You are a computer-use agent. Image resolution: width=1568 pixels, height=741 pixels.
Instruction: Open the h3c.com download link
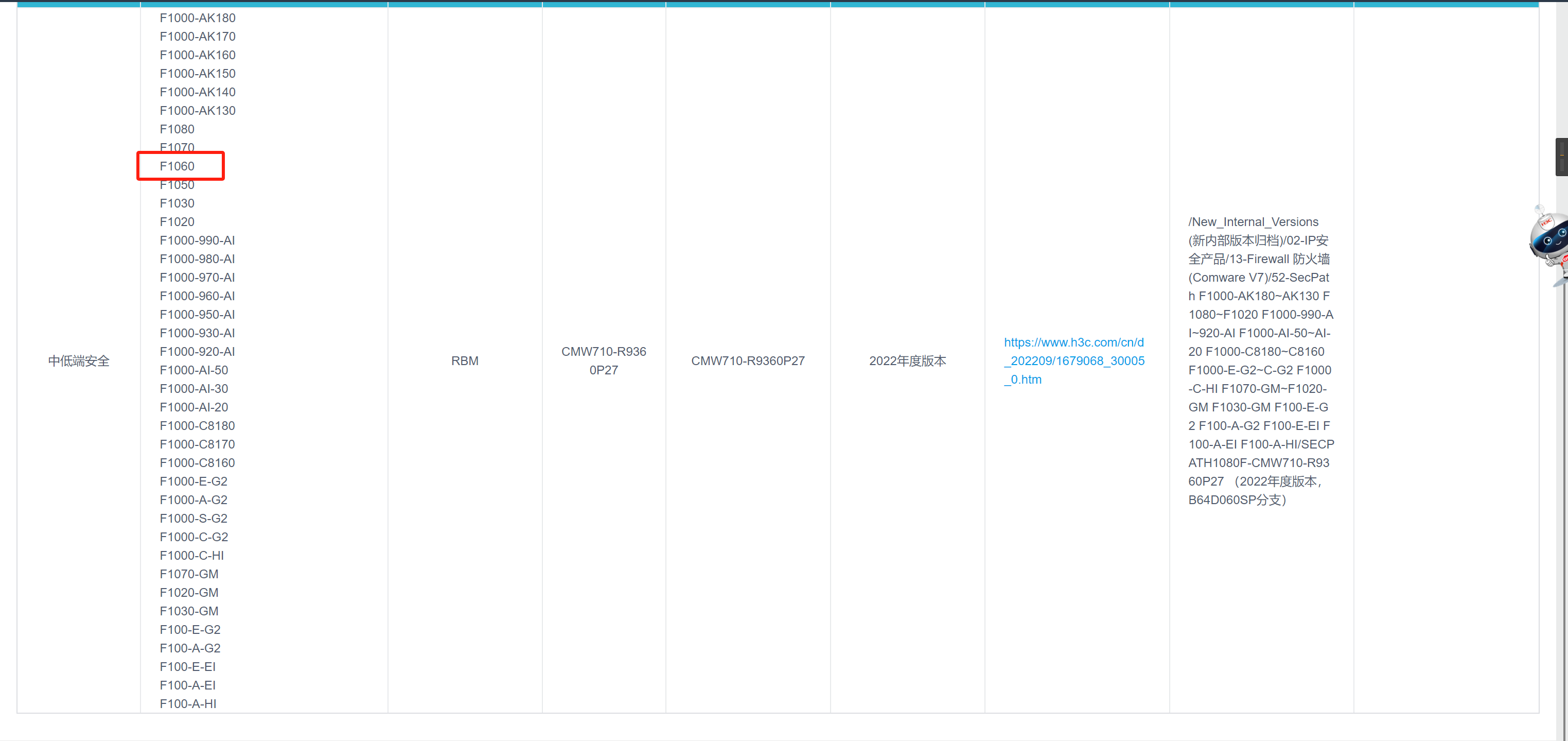[x=1074, y=360]
